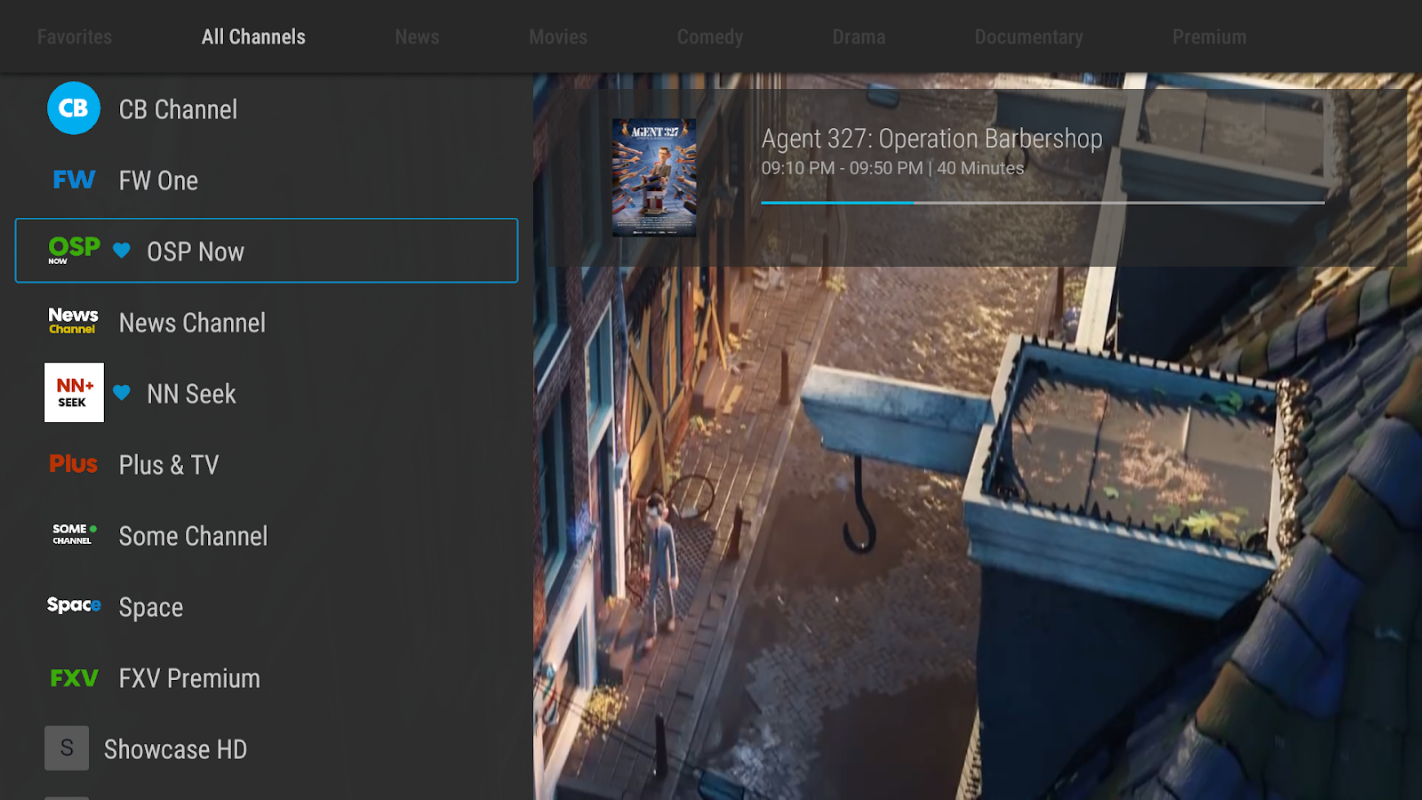The image size is (1422, 800).
Task: Select the Comedy tab
Action: click(710, 37)
